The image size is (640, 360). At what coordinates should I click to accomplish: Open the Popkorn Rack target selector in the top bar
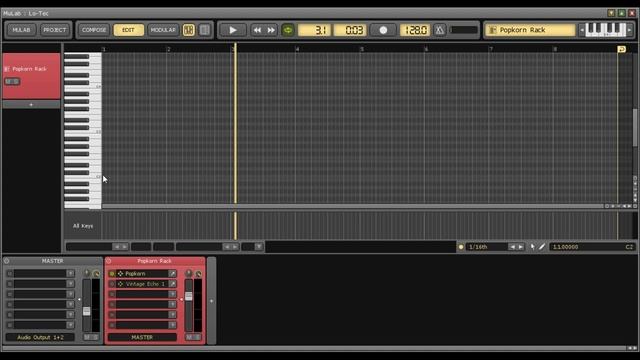pos(530,30)
